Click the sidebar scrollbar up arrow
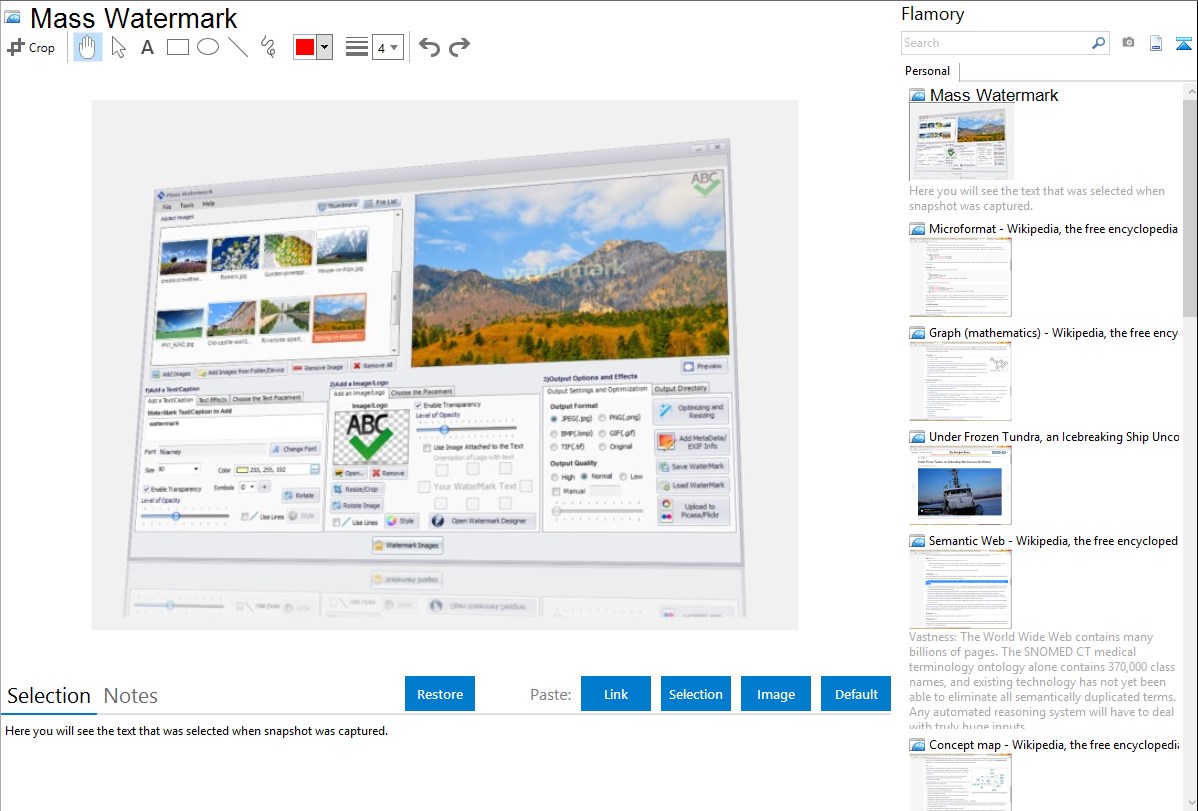Image resolution: width=1198 pixels, height=811 pixels. pos(1190,91)
